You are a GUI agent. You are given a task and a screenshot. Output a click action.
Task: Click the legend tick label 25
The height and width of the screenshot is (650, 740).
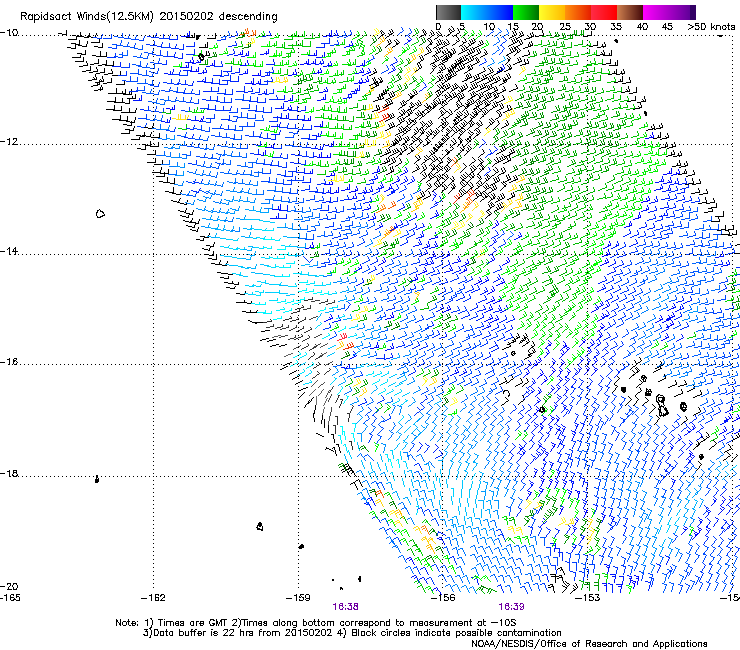565,27
